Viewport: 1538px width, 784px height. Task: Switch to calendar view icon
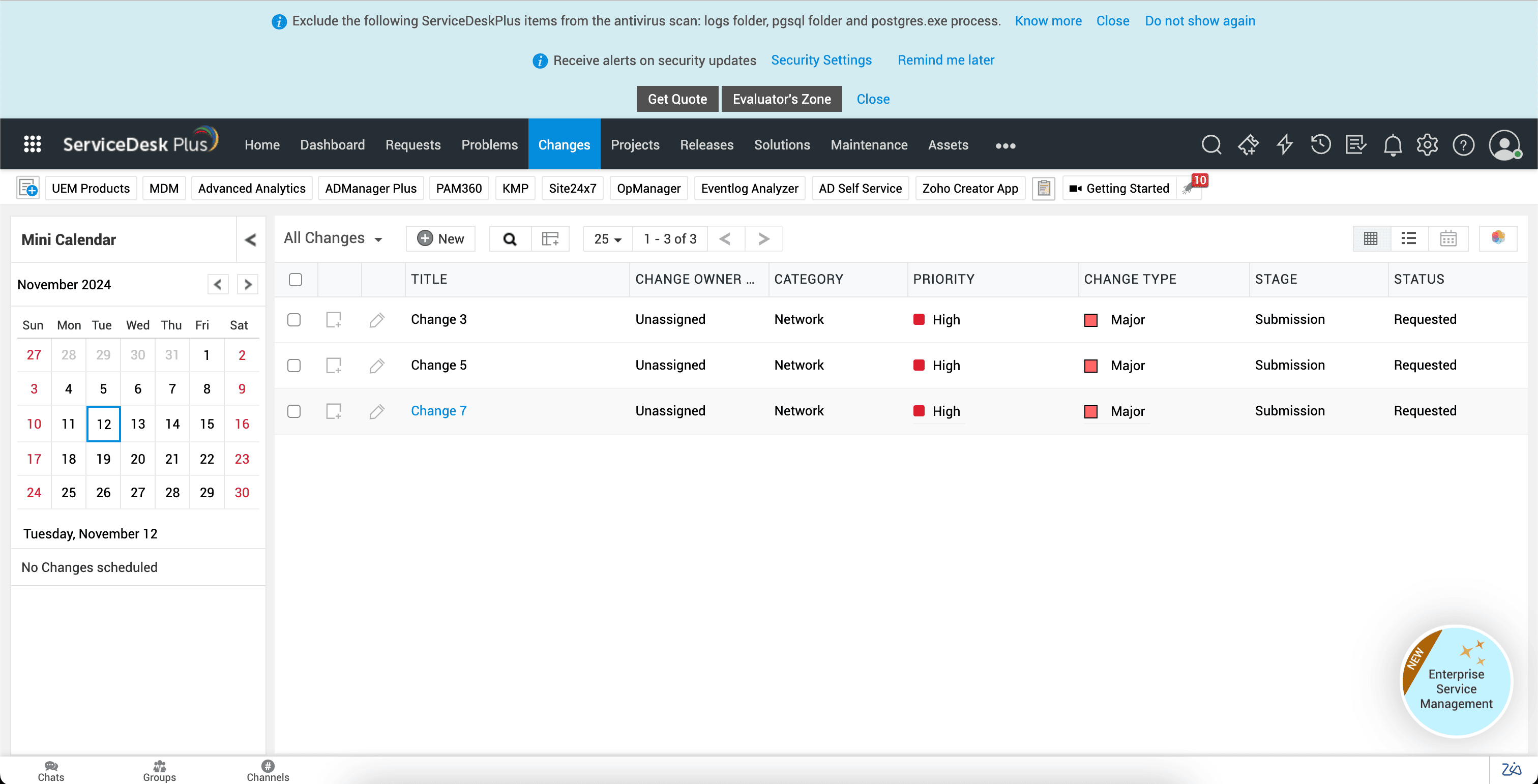(1448, 238)
